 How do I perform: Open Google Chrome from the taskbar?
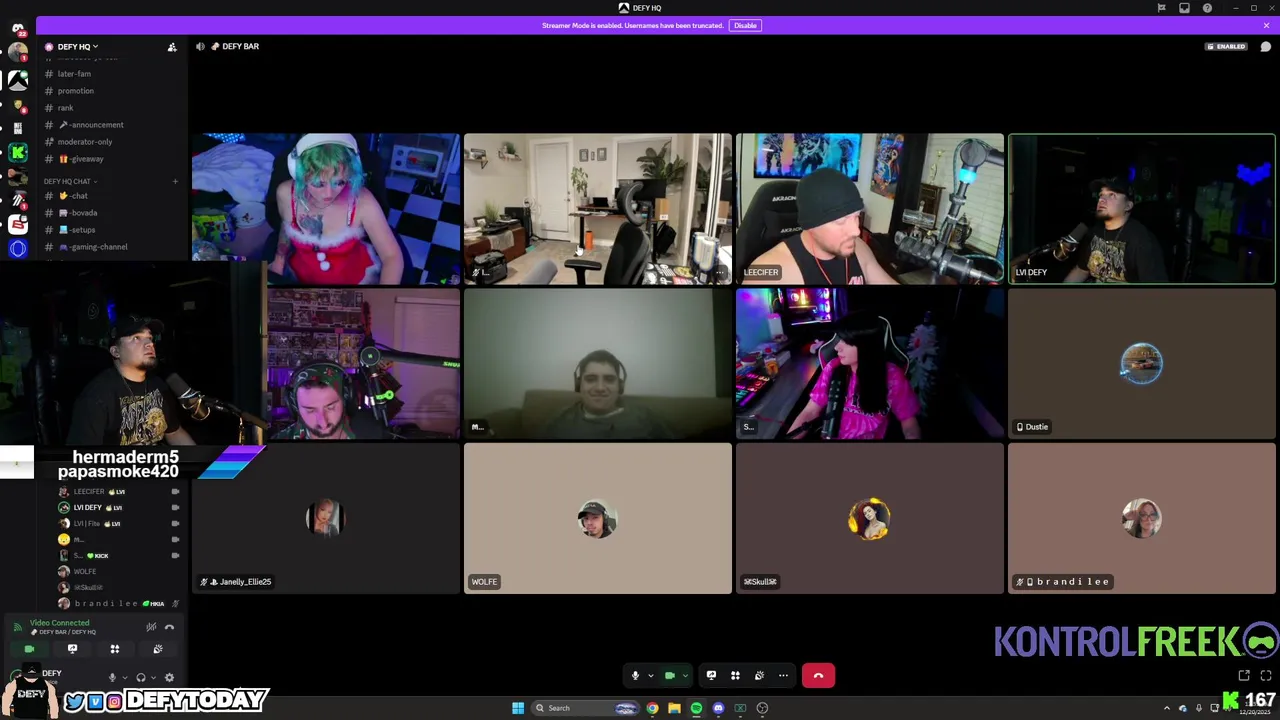pos(652,708)
